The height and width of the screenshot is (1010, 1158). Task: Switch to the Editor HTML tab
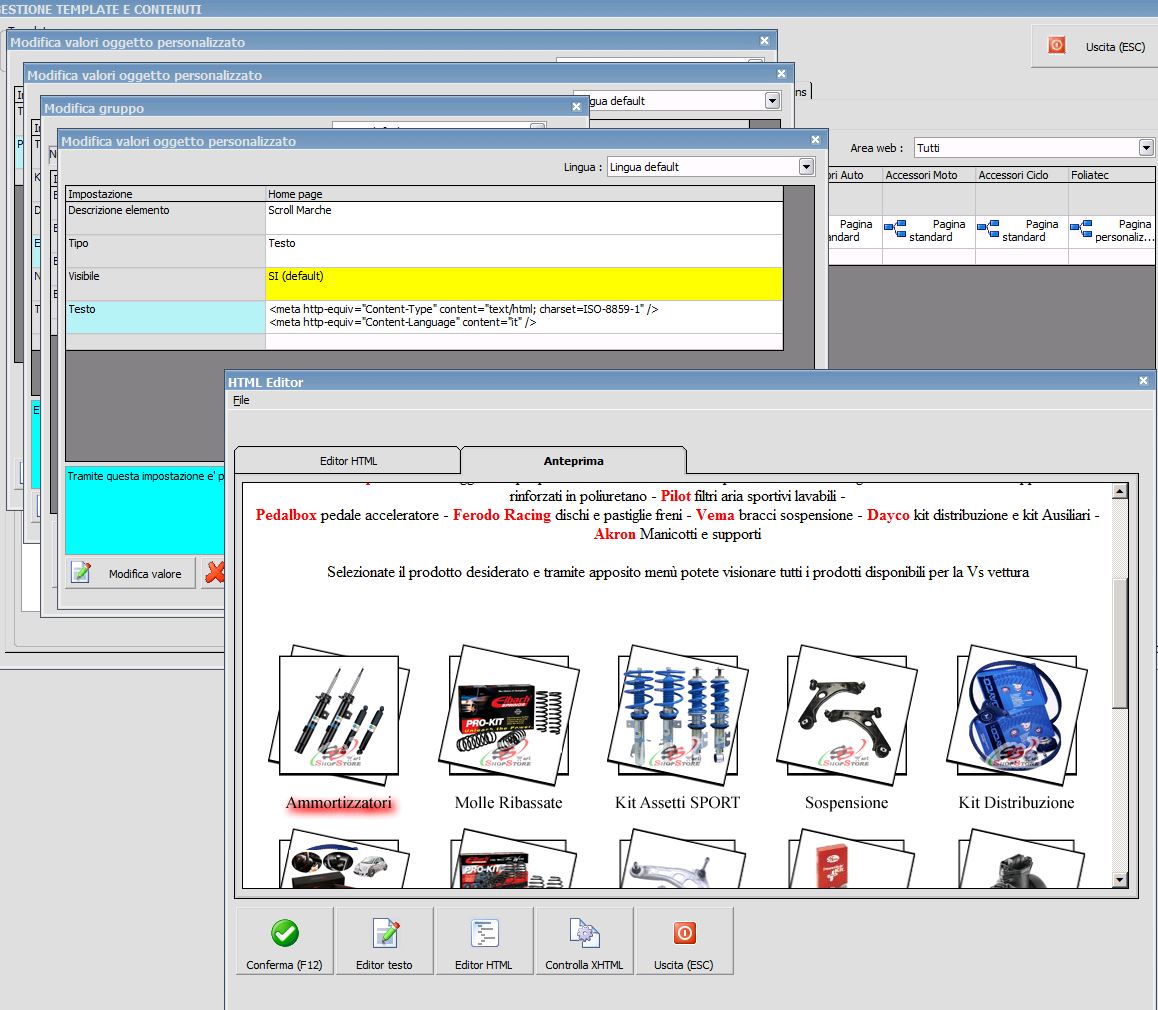coord(348,461)
